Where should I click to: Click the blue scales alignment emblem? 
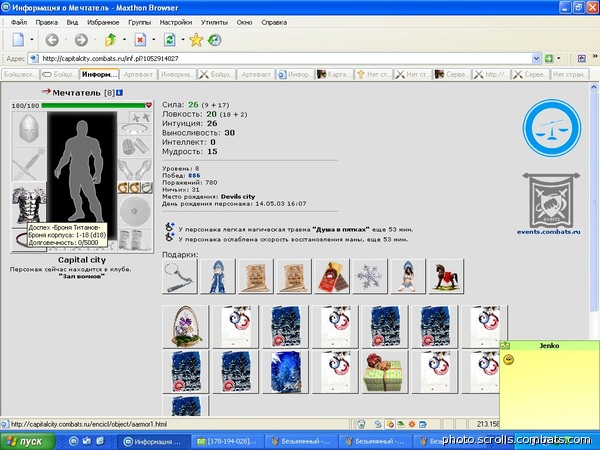tap(551, 128)
